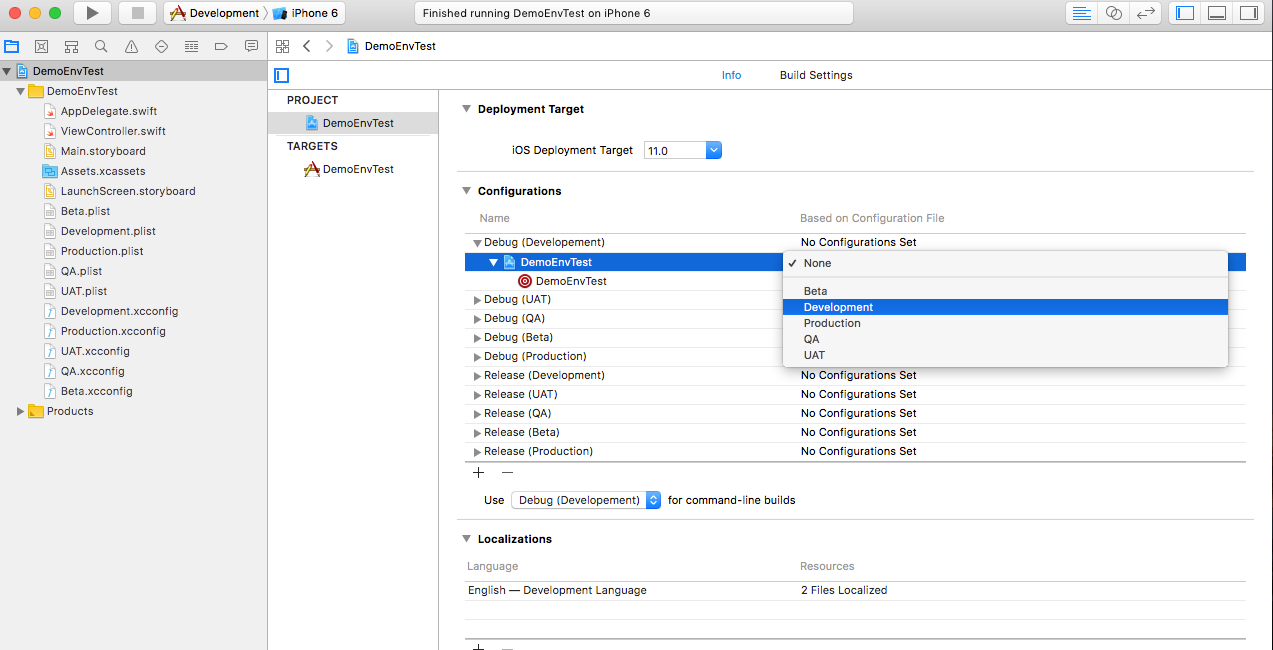Switch to the Build Settings tab
1273x650 pixels.
(816, 75)
